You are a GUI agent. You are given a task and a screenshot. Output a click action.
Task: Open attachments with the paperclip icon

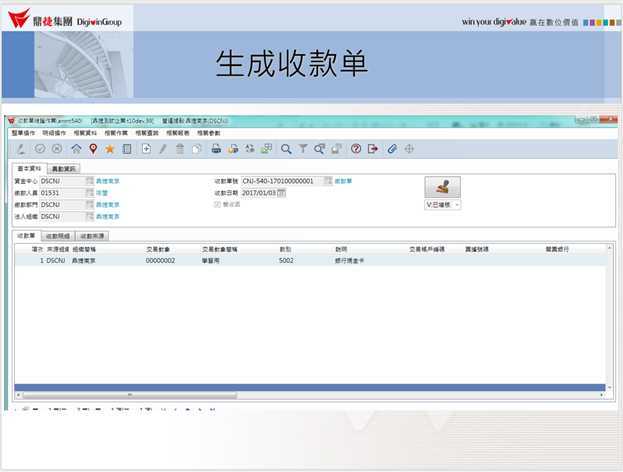tap(392, 149)
